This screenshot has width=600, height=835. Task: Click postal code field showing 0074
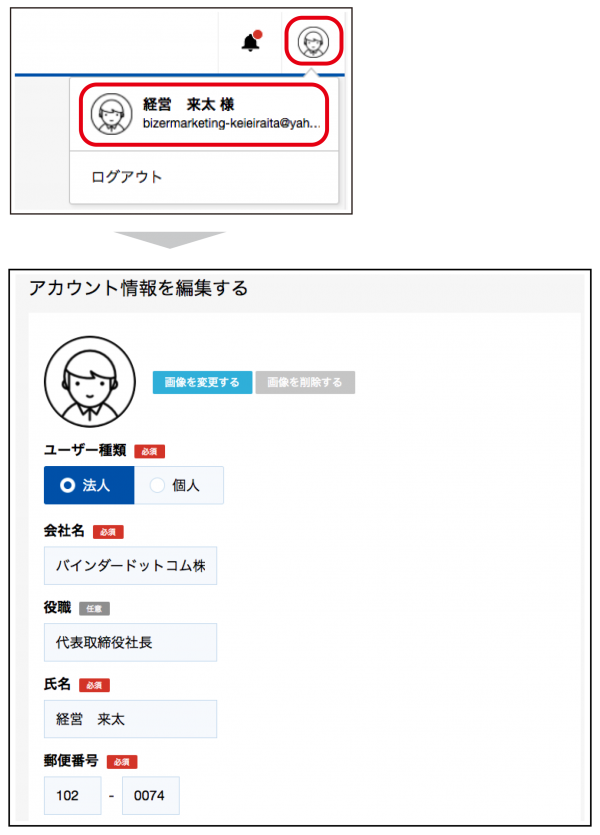[x=151, y=796]
